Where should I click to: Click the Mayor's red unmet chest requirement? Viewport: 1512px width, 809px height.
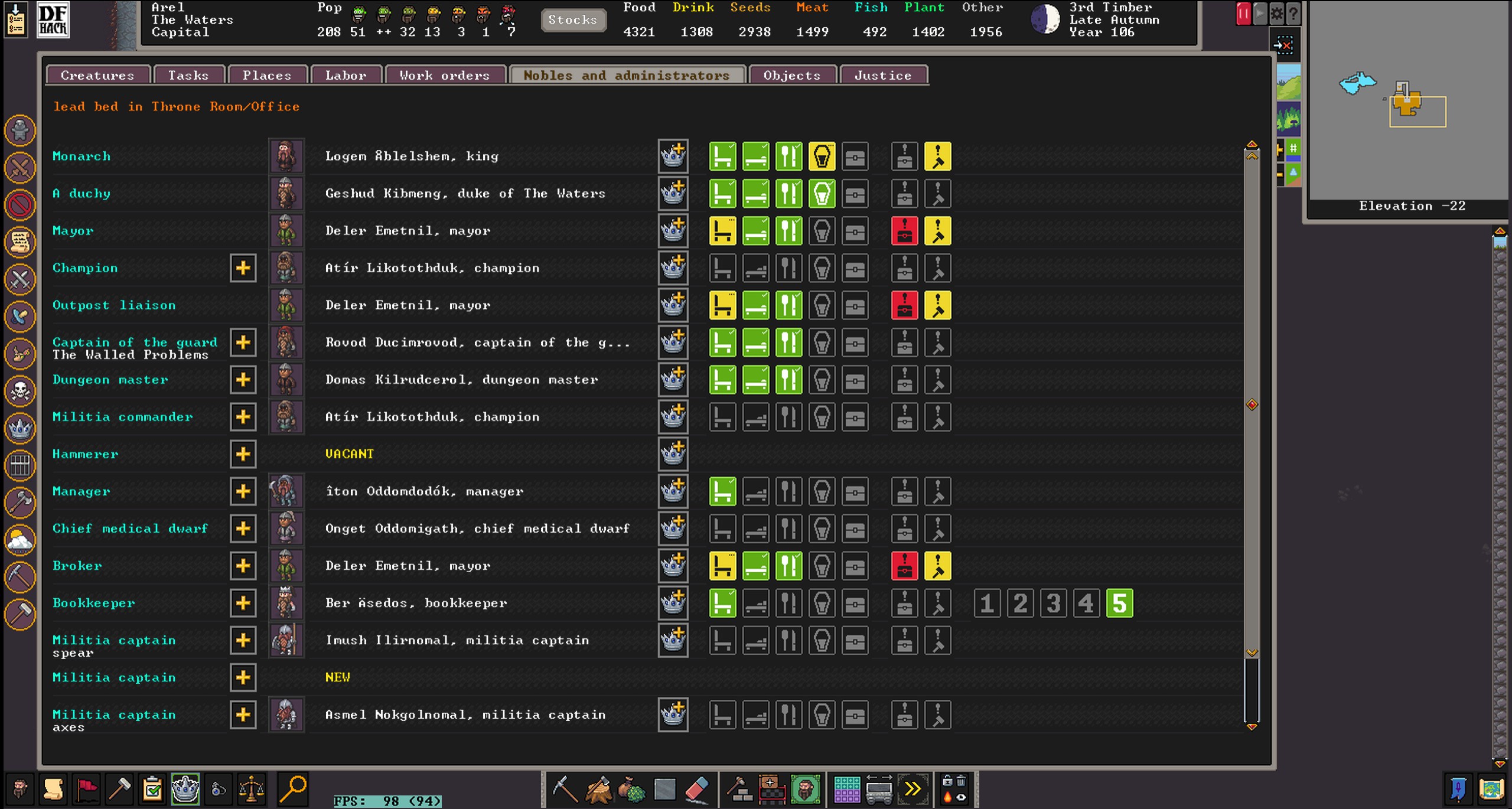click(904, 231)
